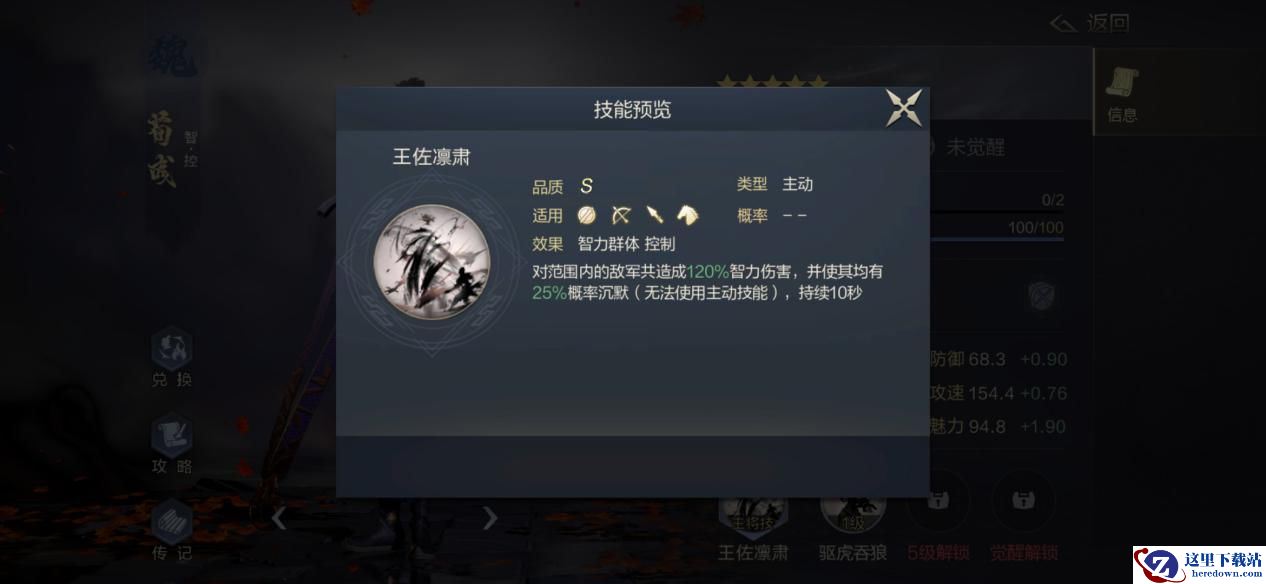Select the cavalry horse icon
The image size is (1266, 584).
point(687,215)
